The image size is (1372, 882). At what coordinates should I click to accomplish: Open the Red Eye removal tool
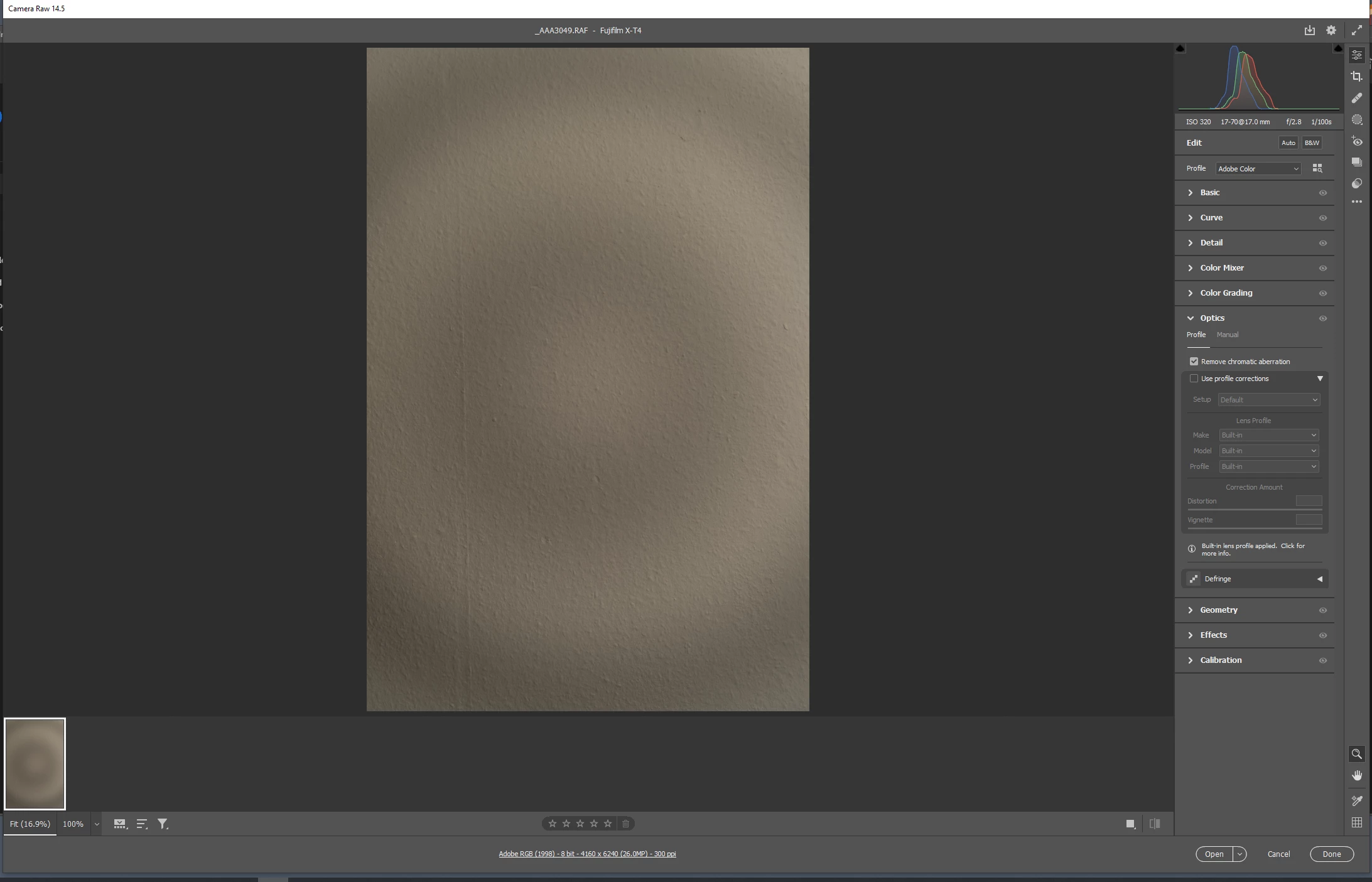click(x=1357, y=142)
